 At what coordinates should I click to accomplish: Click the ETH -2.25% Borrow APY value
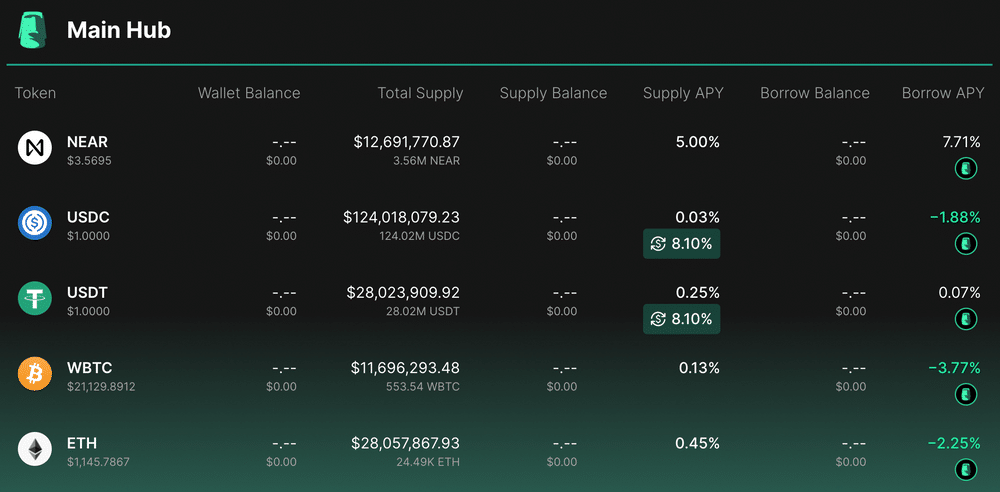click(953, 444)
